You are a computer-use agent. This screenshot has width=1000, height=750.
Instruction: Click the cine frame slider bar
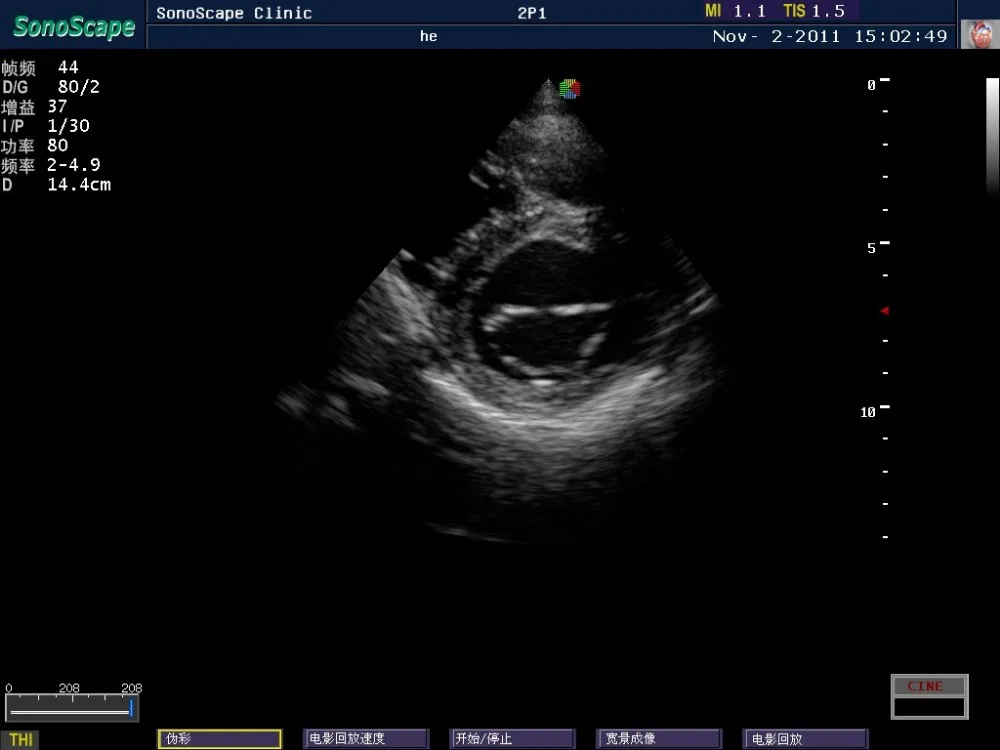70,708
